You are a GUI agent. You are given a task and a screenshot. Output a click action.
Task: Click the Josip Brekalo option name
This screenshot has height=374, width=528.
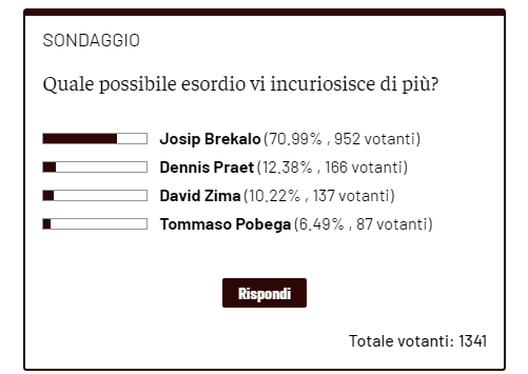(x=210, y=139)
